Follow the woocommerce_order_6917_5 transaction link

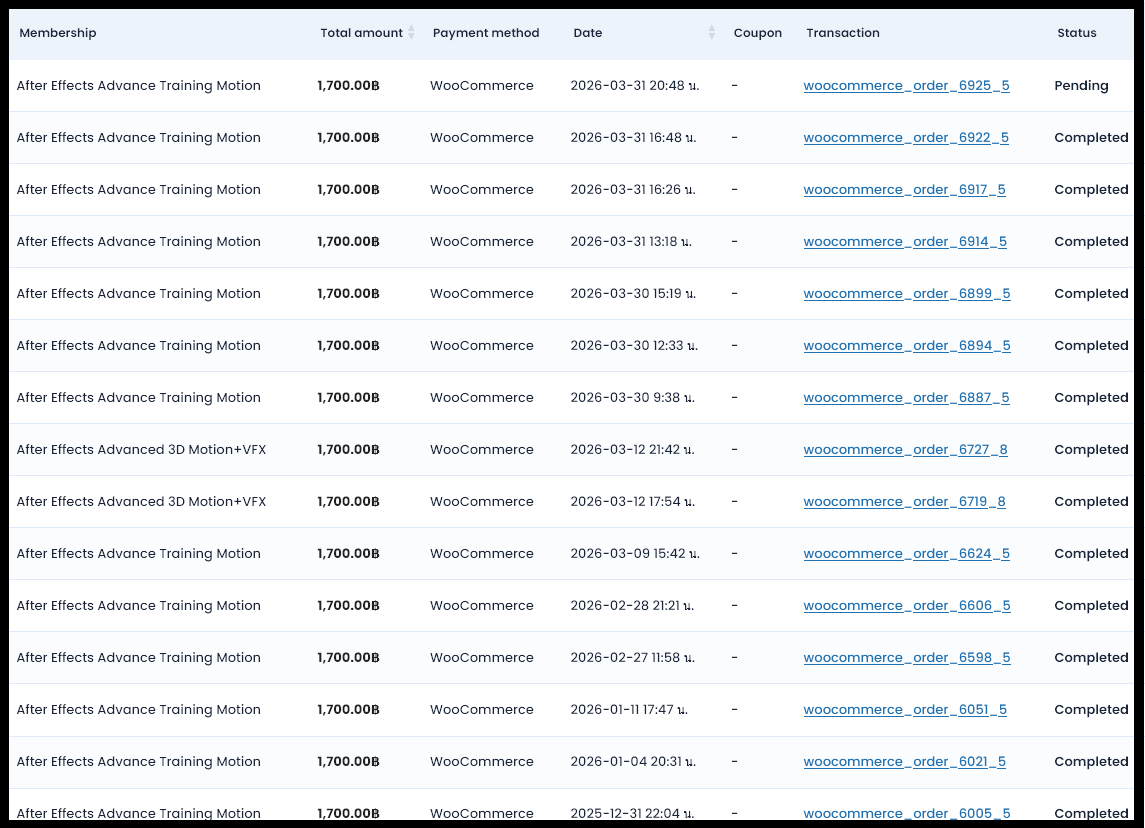click(x=904, y=190)
